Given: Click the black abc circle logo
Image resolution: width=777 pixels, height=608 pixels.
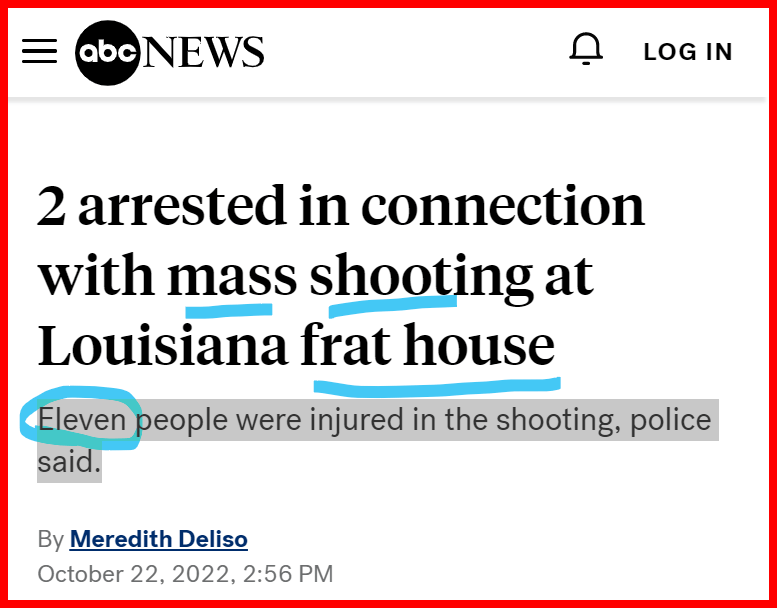Looking at the screenshot, I should click(x=108, y=51).
